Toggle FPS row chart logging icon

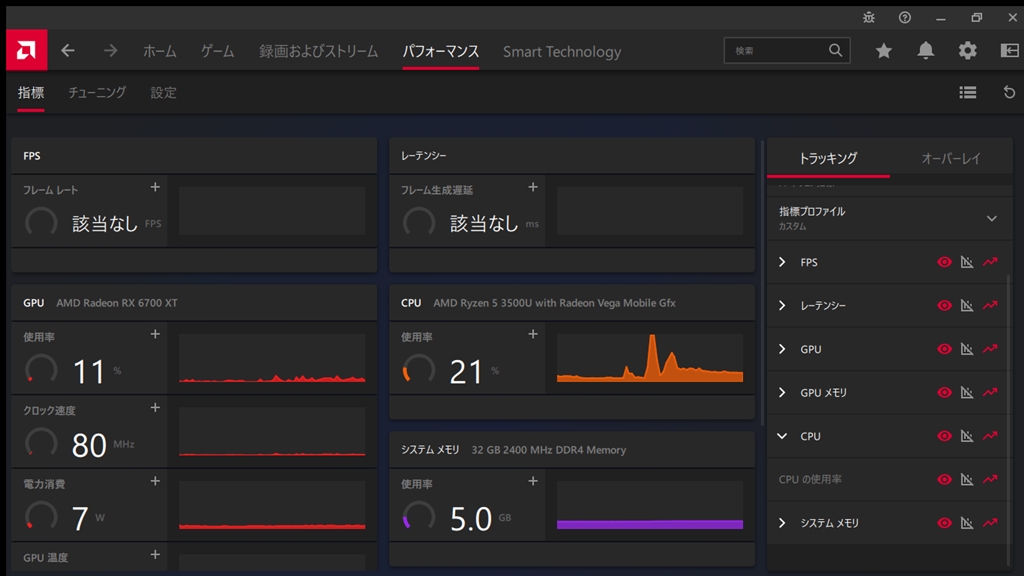pos(967,262)
